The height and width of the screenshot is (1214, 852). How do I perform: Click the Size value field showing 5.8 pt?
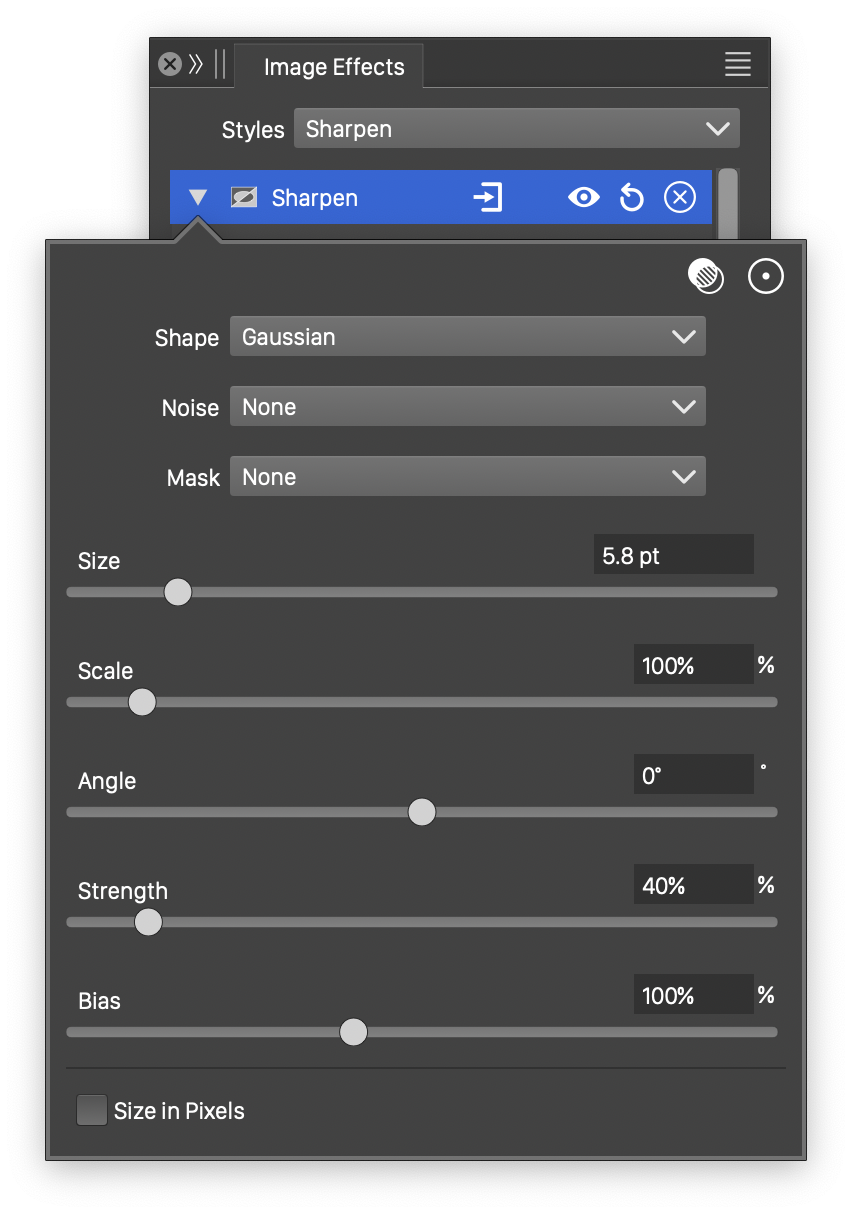[x=672, y=556]
